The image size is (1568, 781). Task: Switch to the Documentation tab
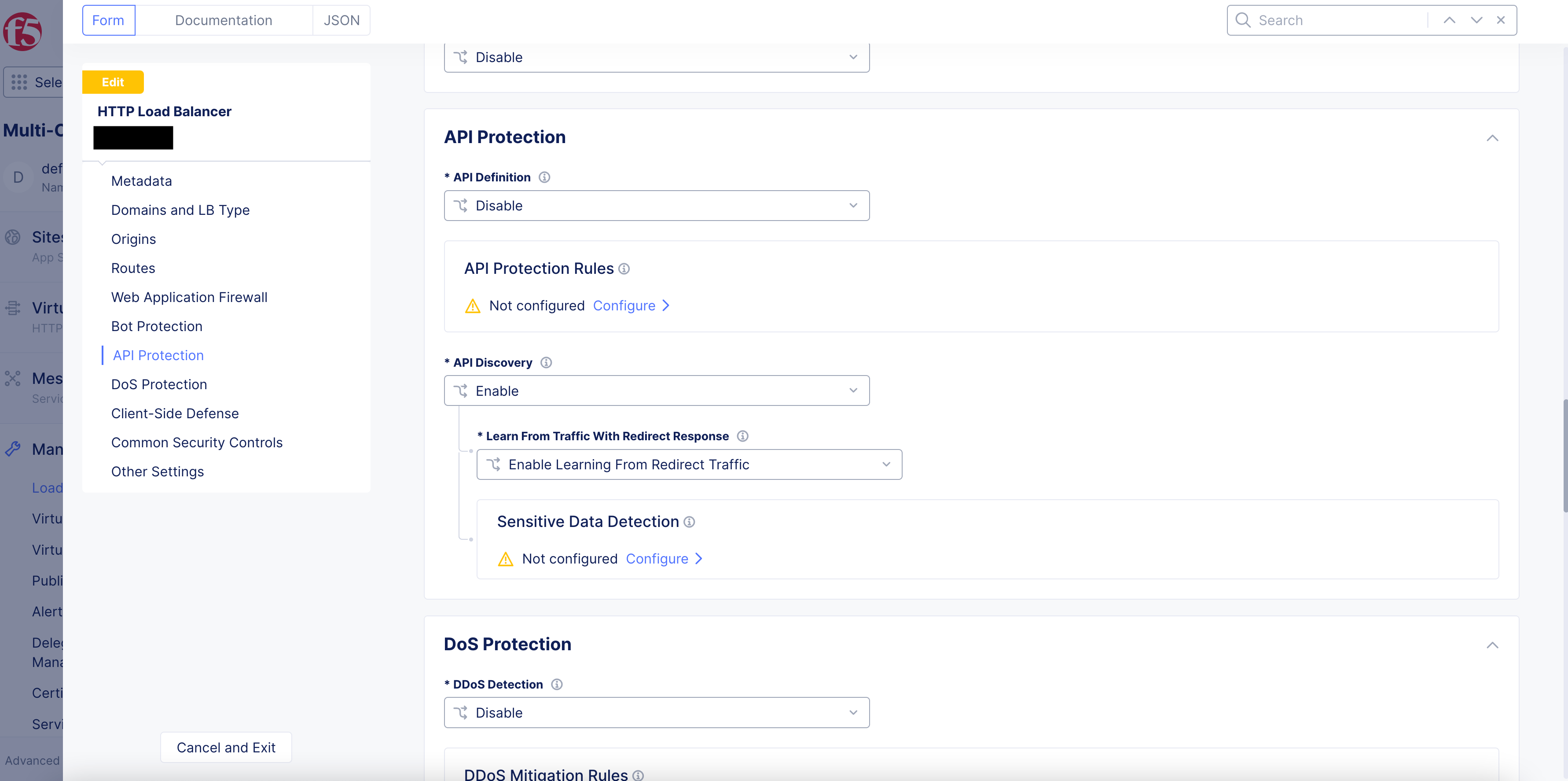[x=224, y=20]
